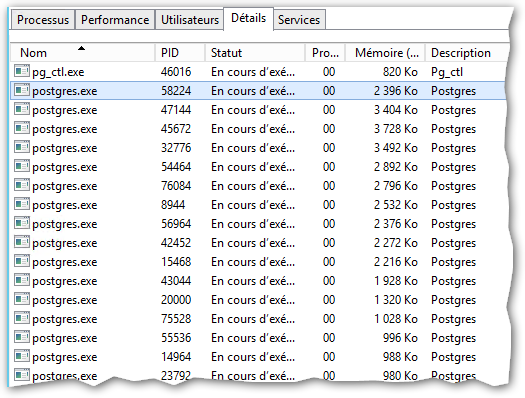Click icon of postgres.exe PID 45672
Viewport: 525px width, 398px height.
click(22, 128)
